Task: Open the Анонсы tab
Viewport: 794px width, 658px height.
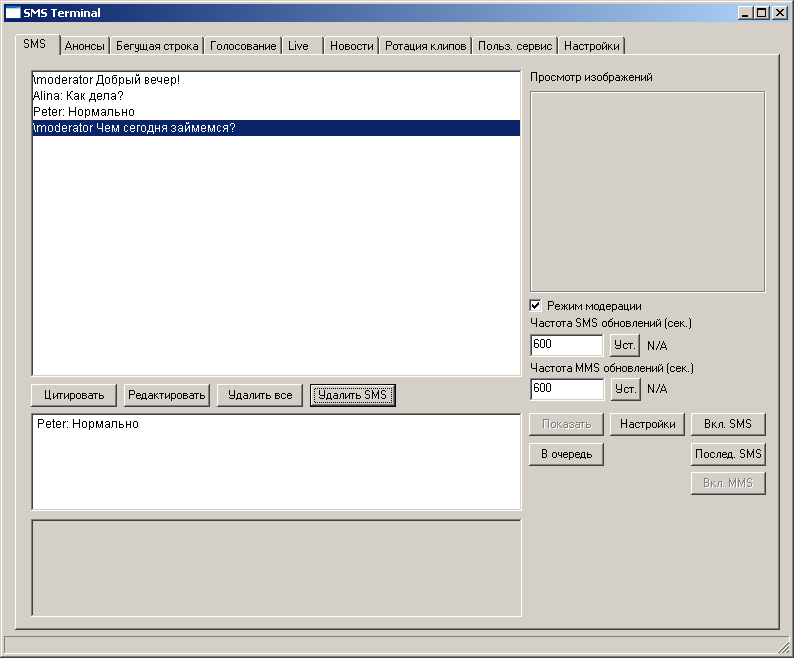Action: pos(85,46)
